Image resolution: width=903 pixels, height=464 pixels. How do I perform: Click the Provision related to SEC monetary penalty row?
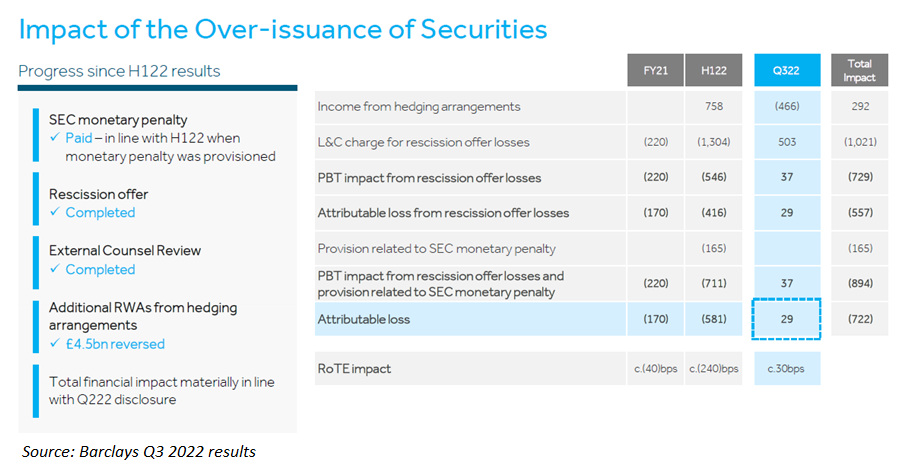click(436, 248)
